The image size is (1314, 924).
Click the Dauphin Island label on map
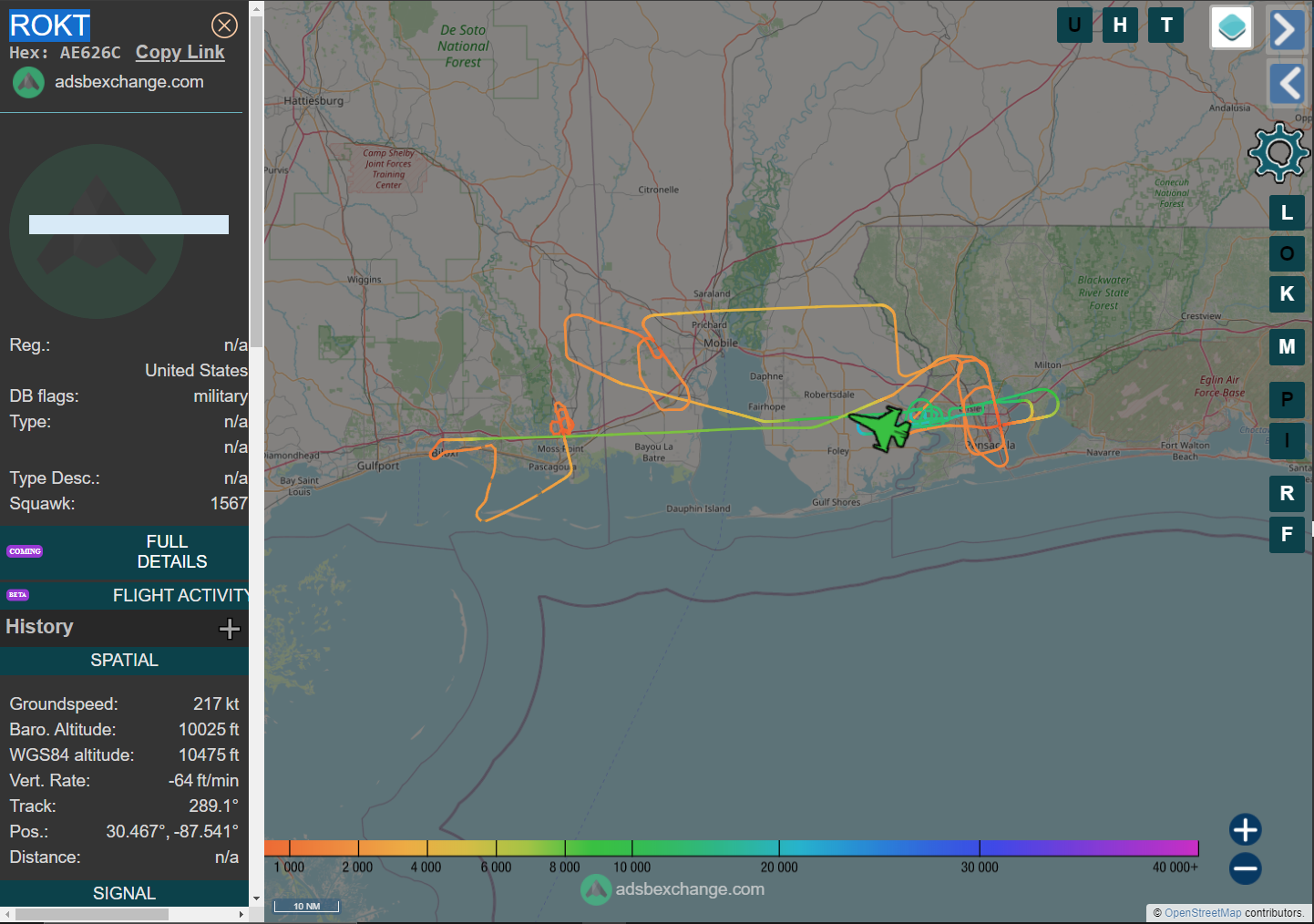(698, 509)
